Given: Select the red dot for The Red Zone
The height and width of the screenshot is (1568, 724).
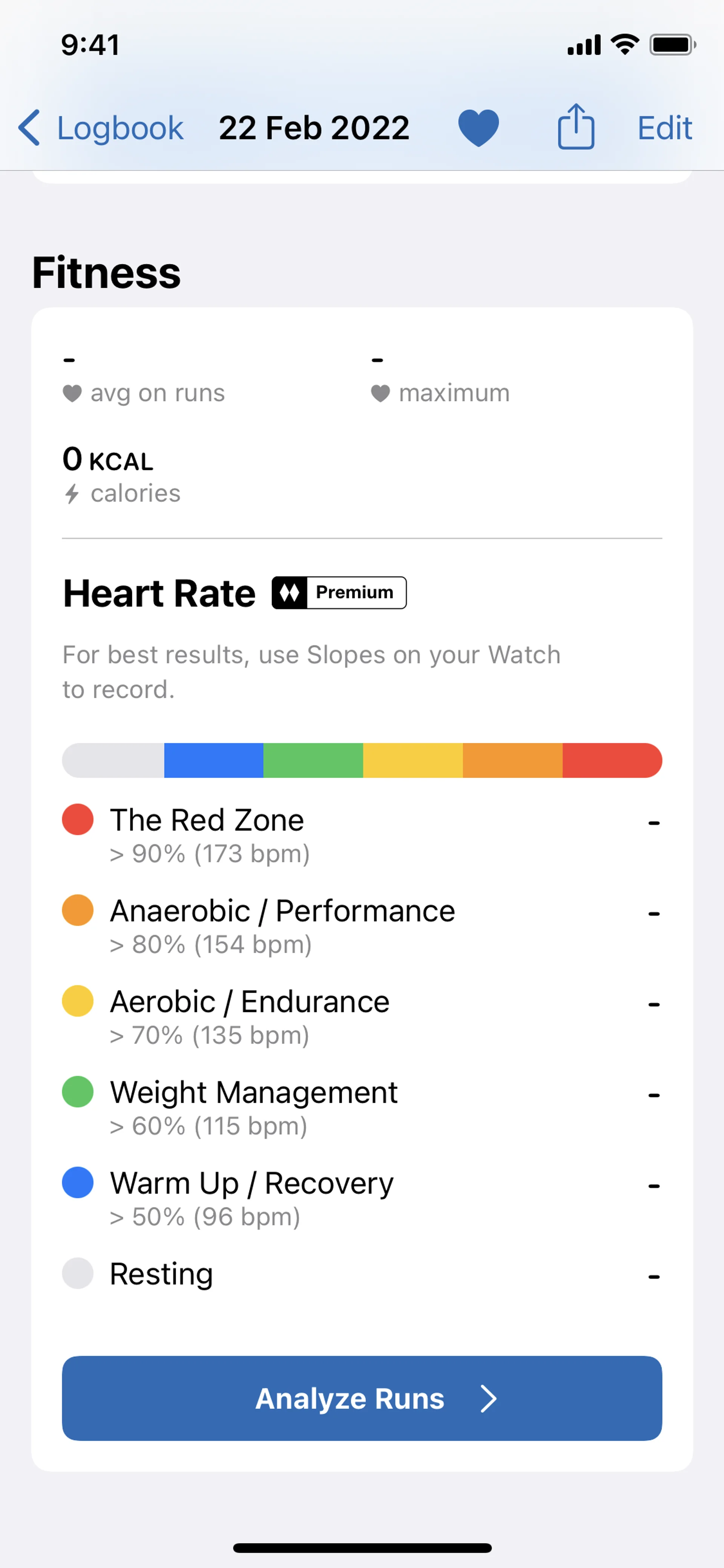Looking at the screenshot, I should 78,819.
